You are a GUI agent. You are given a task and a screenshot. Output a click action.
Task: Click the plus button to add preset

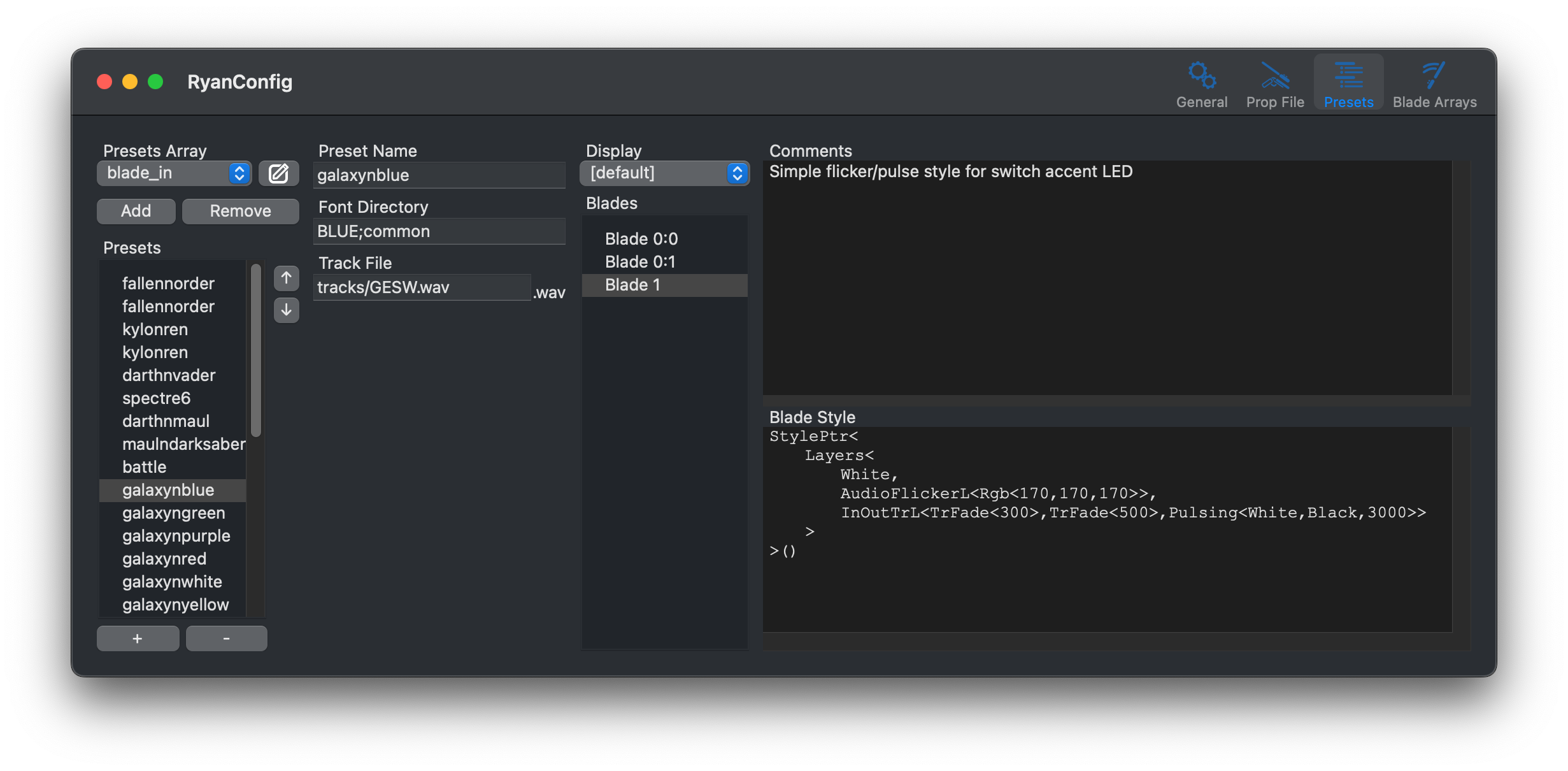[x=138, y=638]
